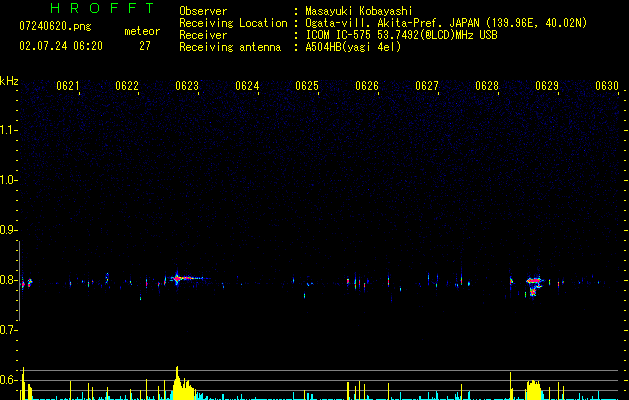Click the Receiving Location value line

(446, 23)
